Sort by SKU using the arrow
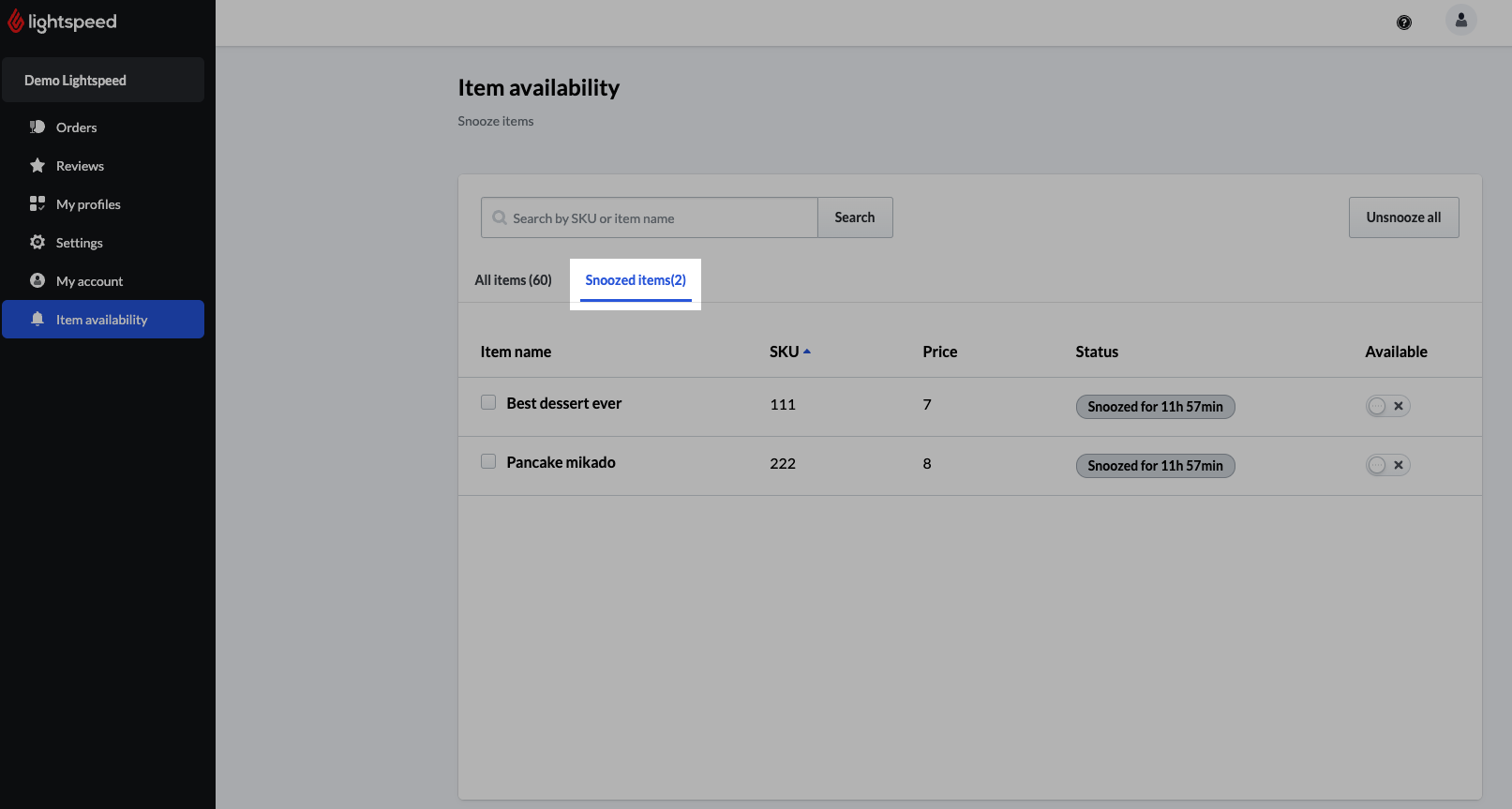The height and width of the screenshot is (809, 1512). click(807, 352)
